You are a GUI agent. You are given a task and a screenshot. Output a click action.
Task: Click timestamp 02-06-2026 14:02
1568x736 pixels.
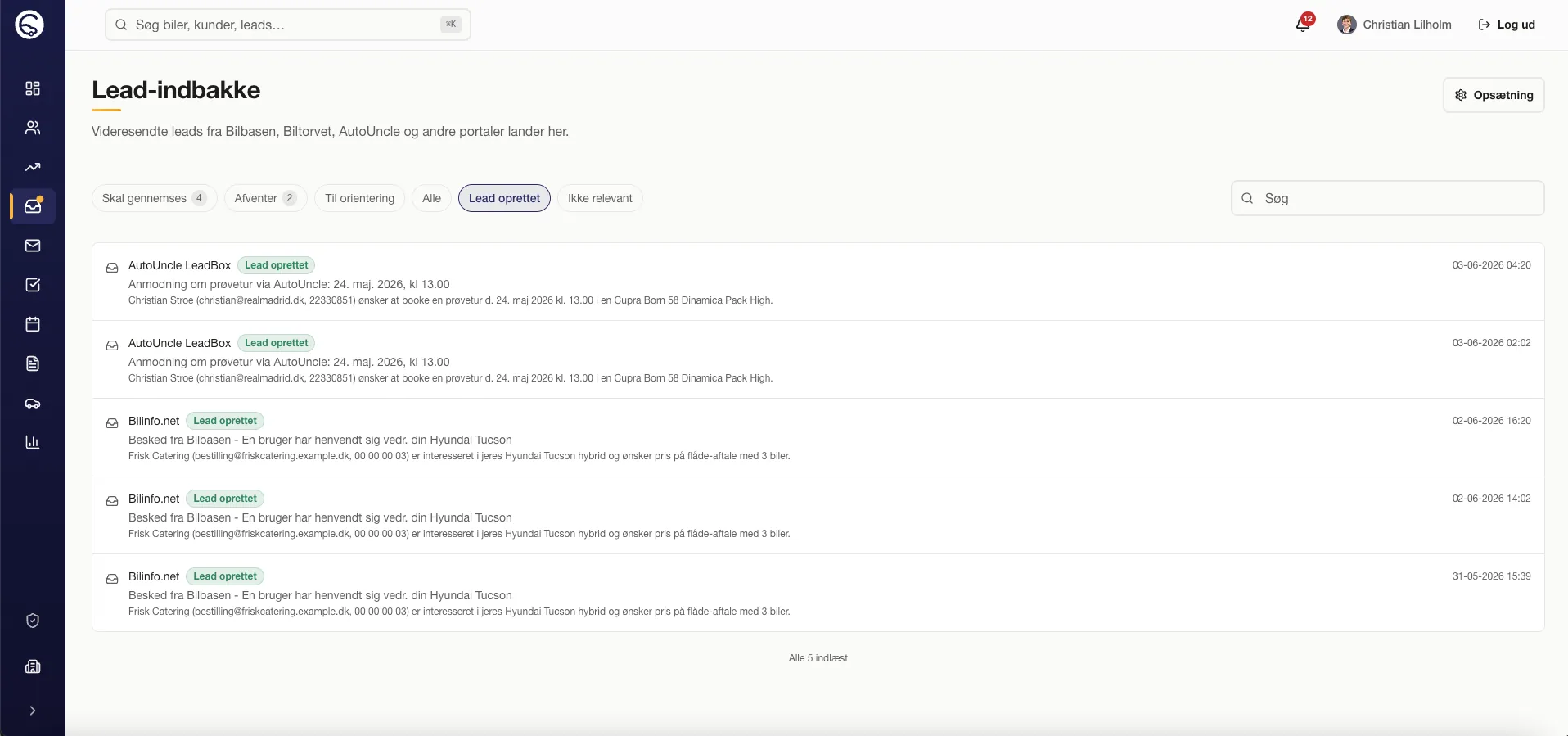(1491, 499)
